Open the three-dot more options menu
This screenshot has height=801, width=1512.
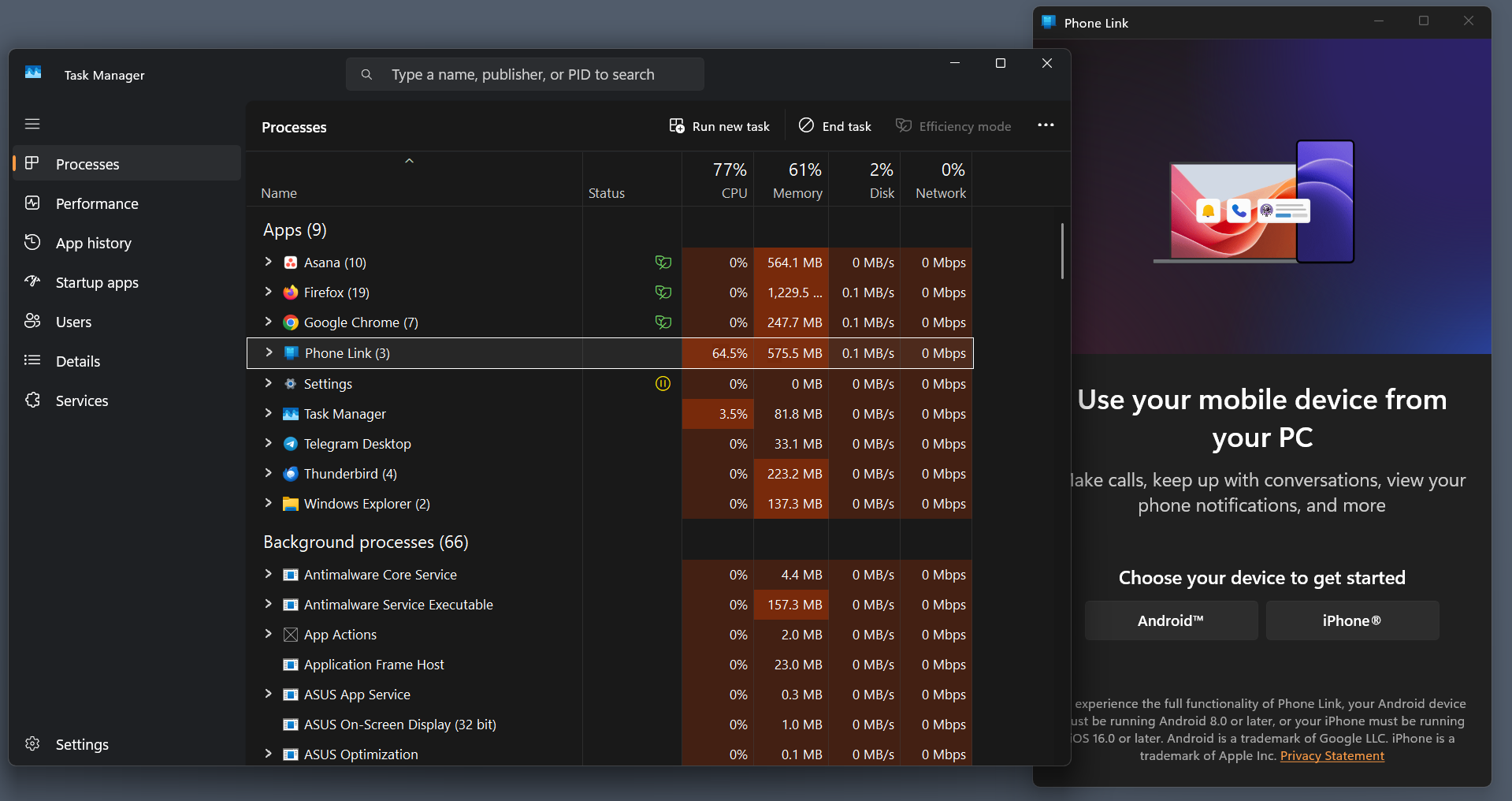tap(1046, 125)
